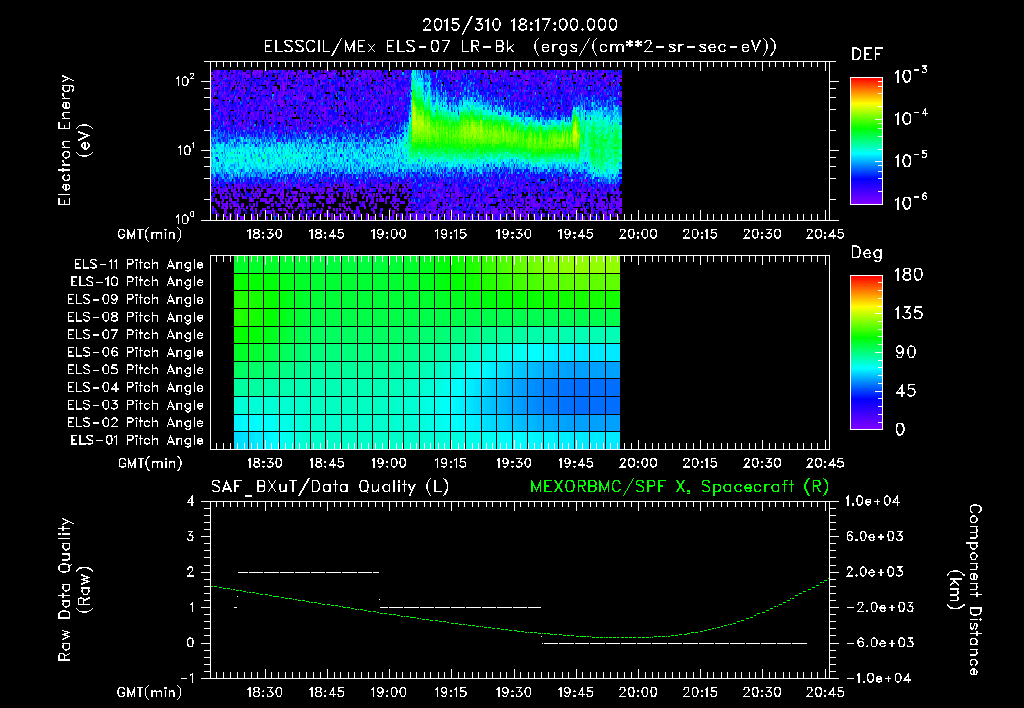Select the plot title '2015/310 18:17:00.000'
Viewport: 1024px width, 708px height.
coord(519,25)
